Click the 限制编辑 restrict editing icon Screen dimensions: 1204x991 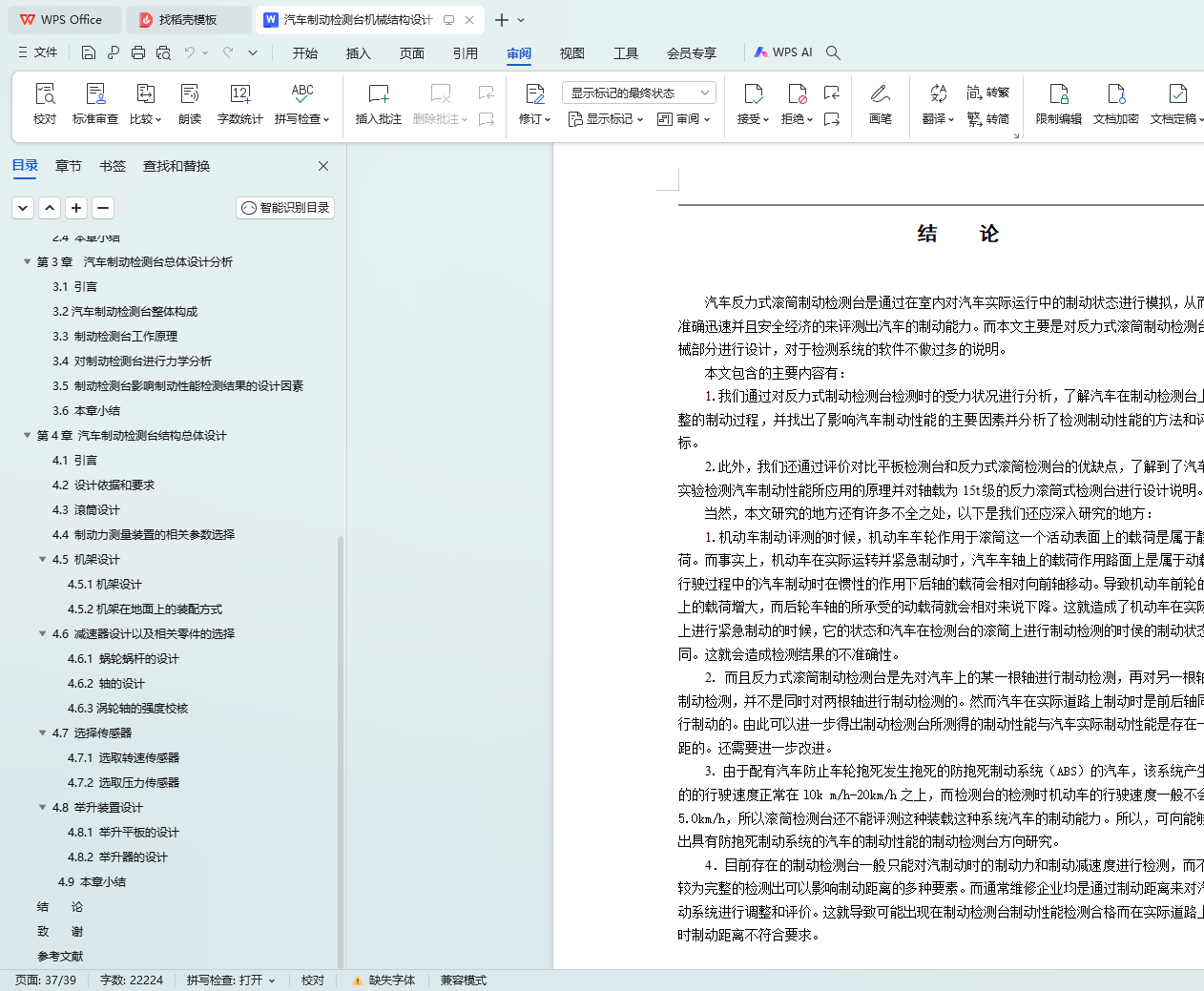coord(1059,93)
